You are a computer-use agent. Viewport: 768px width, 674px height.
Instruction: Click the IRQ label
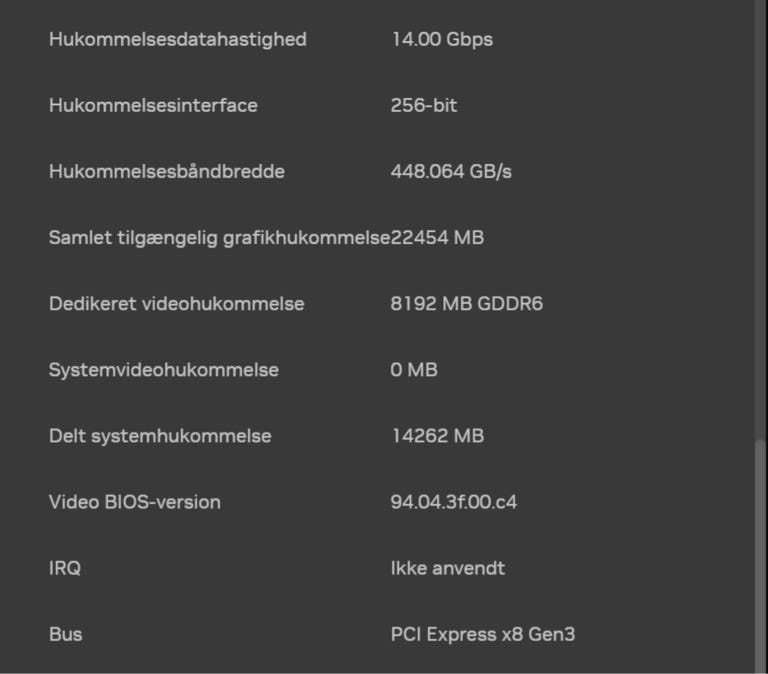(65, 568)
